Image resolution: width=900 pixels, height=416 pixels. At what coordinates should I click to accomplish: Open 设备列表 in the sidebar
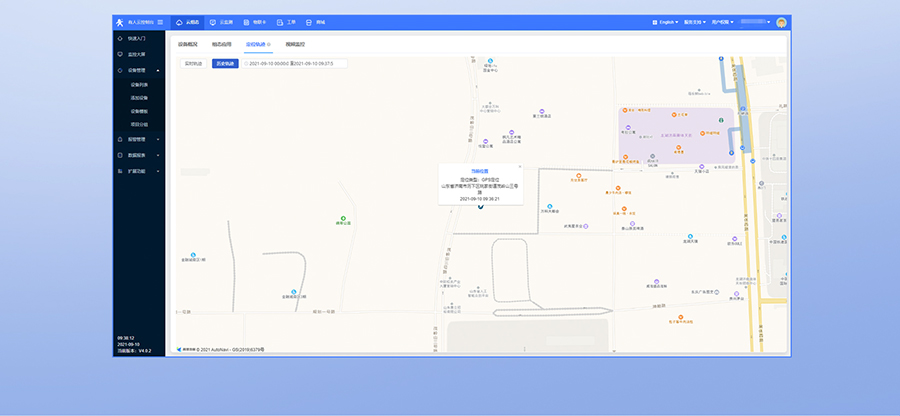coord(139,85)
